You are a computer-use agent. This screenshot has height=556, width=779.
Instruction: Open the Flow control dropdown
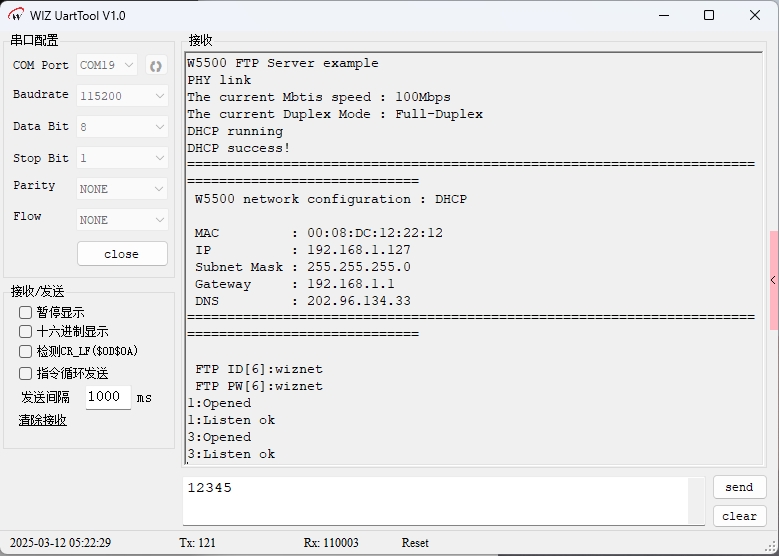[122, 220]
